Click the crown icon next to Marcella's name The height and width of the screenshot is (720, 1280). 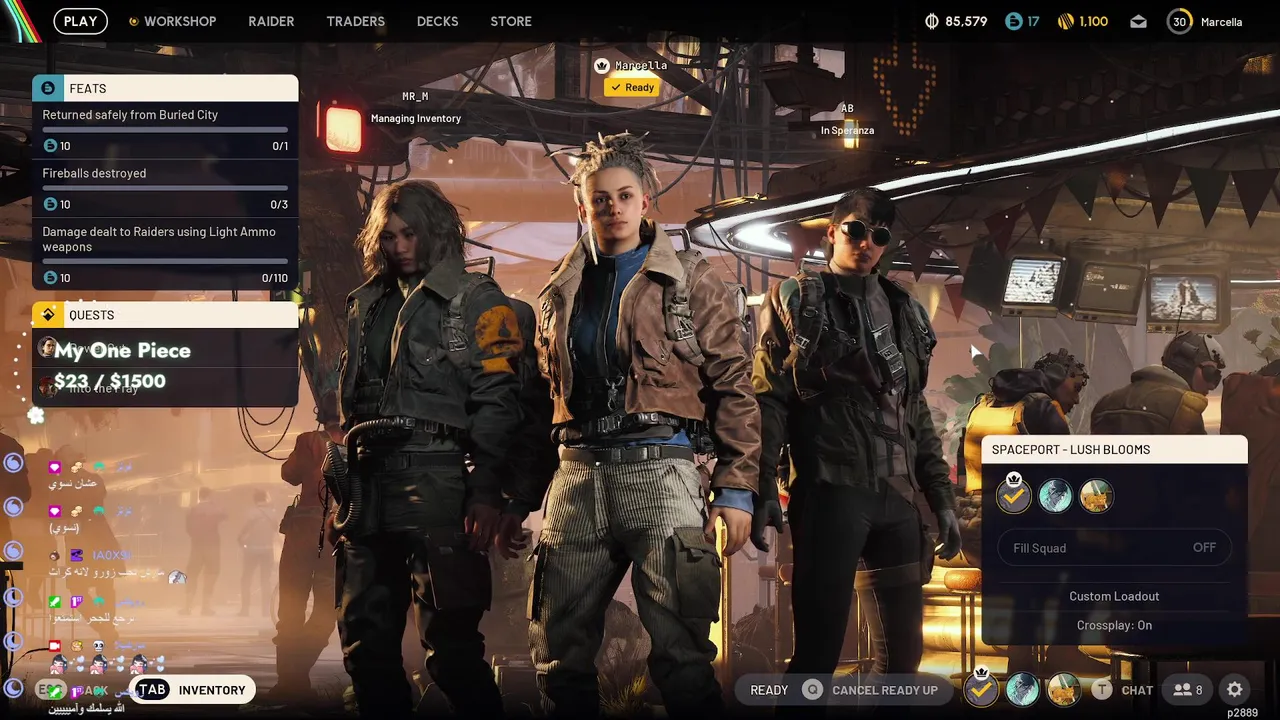pos(602,66)
